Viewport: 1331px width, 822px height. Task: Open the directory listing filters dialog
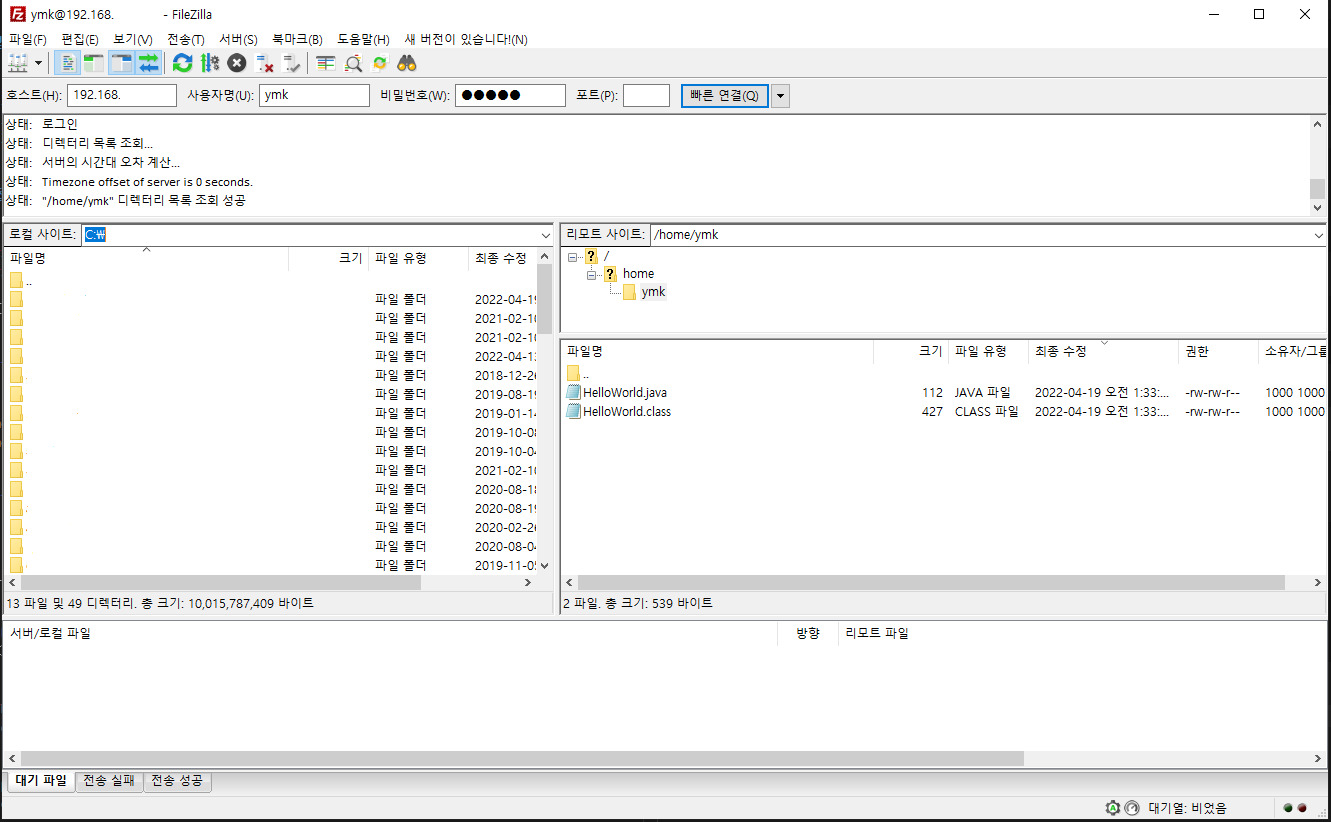tap(325, 63)
